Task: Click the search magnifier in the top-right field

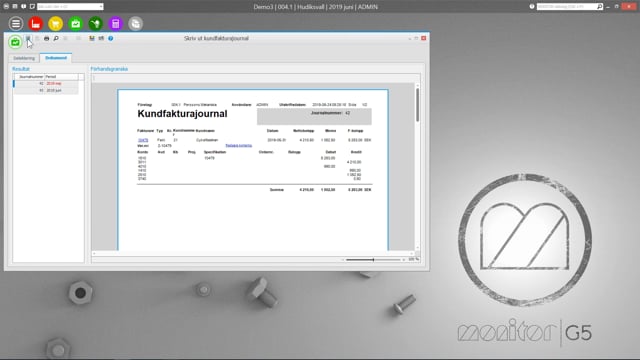Action: pyautogui.click(x=600, y=7)
